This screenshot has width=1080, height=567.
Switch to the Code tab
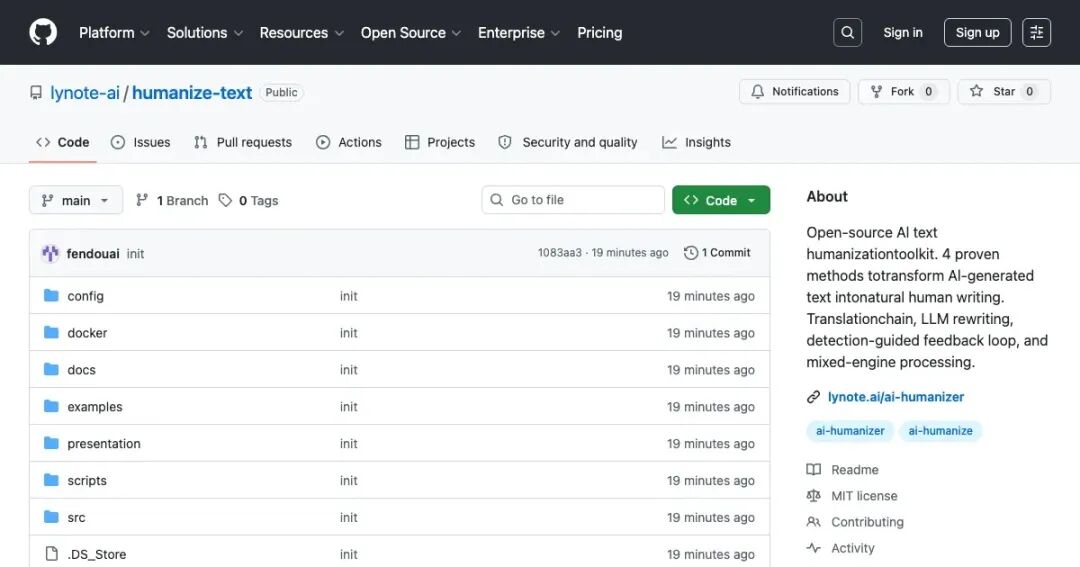(x=63, y=143)
